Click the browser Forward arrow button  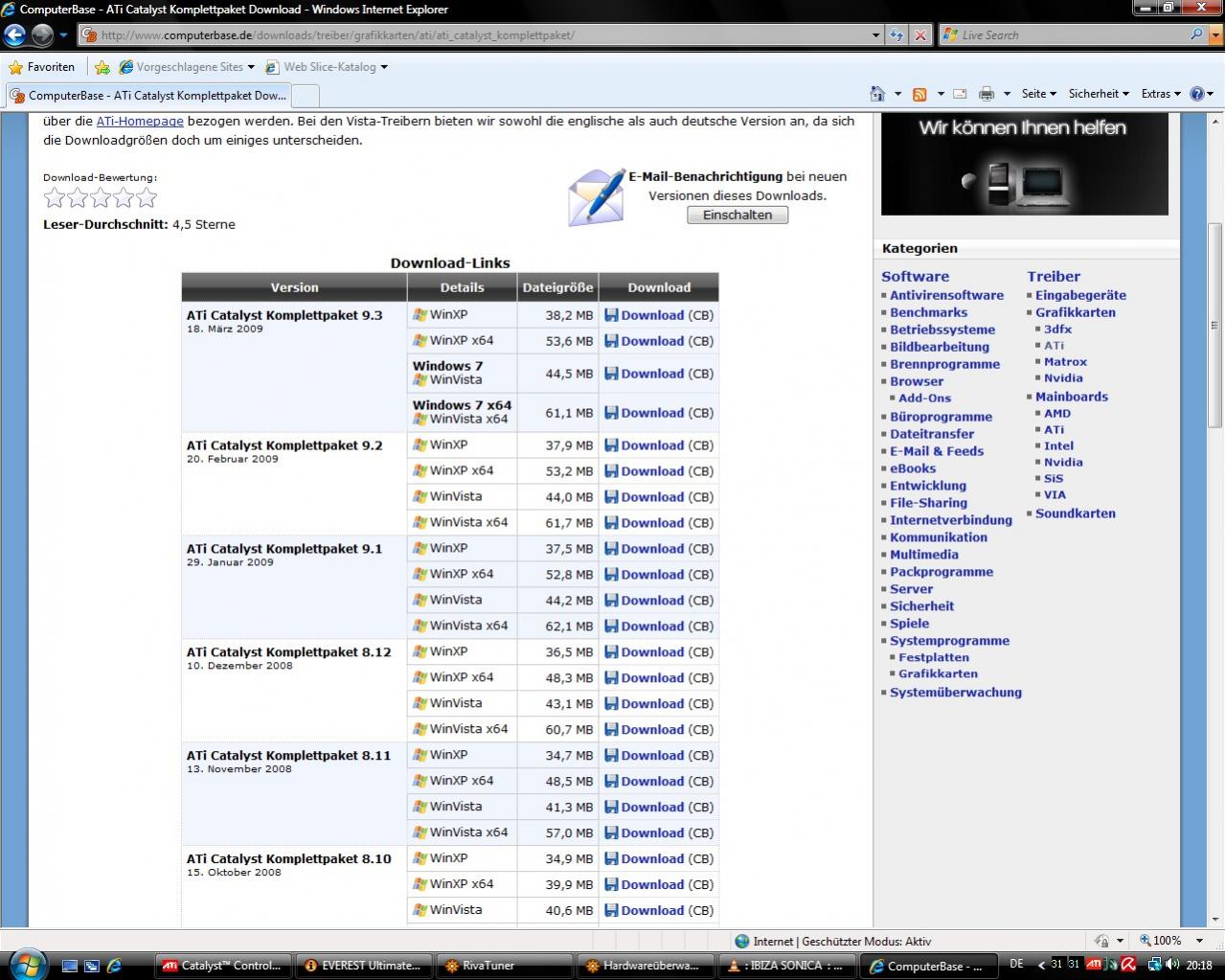42,35
